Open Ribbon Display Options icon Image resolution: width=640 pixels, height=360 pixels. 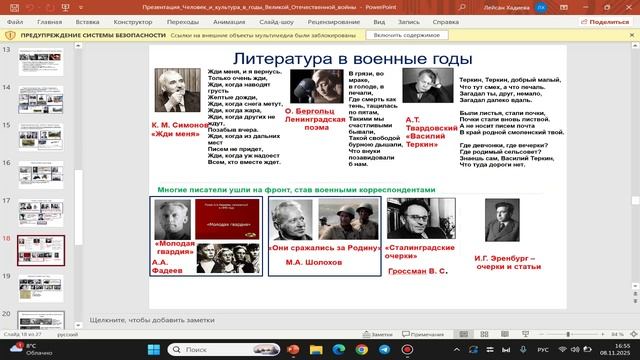click(564, 7)
